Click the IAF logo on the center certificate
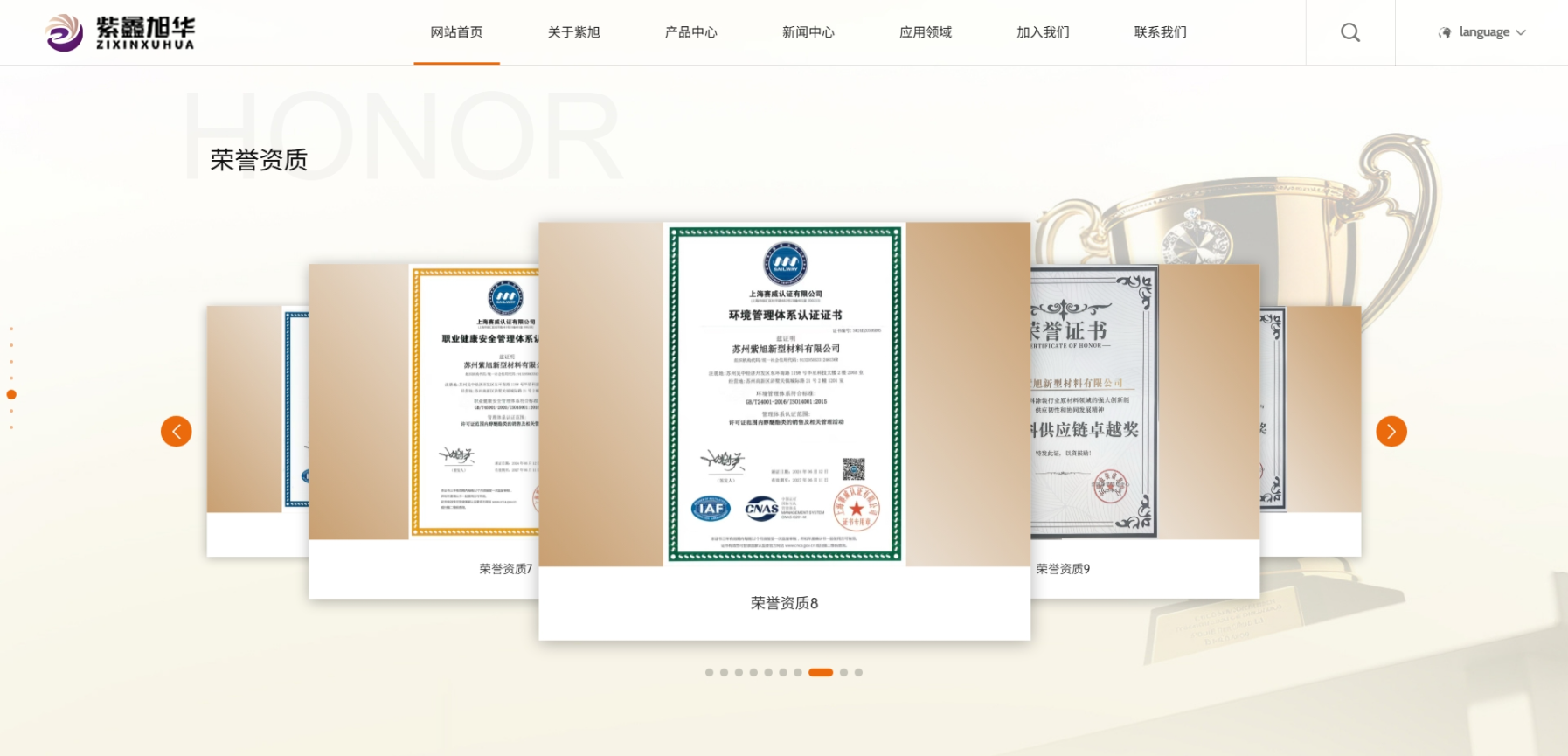 (x=711, y=509)
